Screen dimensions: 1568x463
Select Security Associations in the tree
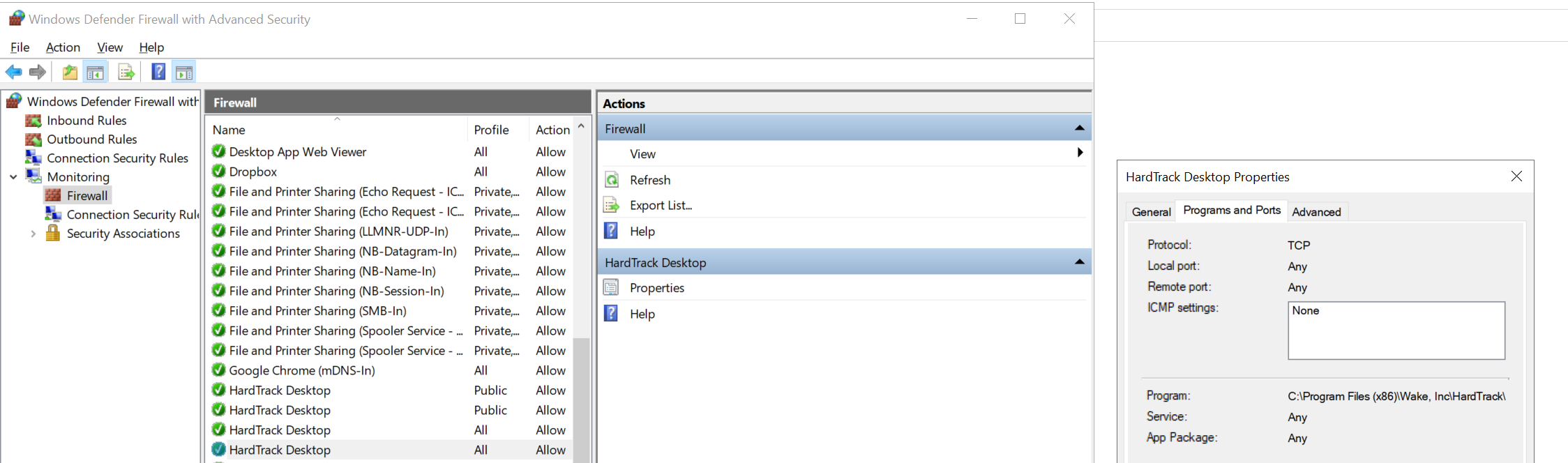(x=123, y=234)
